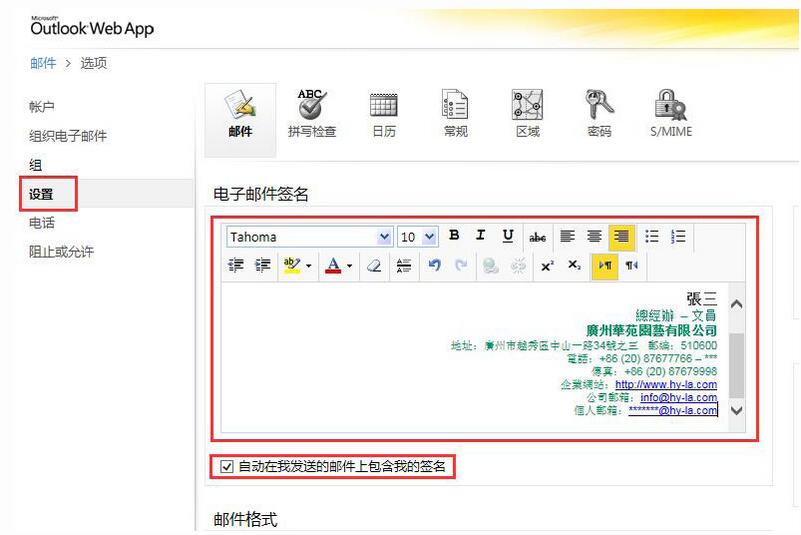Open 阻止或允许 in sidebar

(x=61, y=251)
